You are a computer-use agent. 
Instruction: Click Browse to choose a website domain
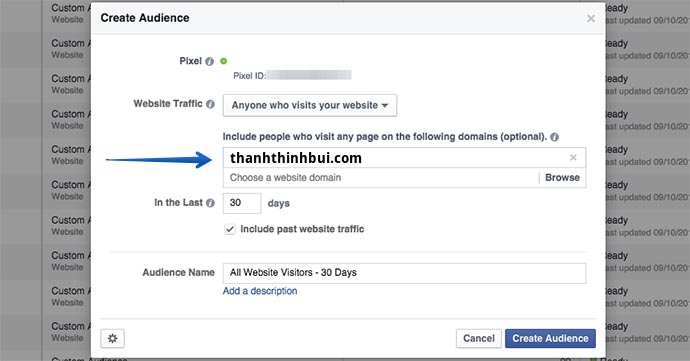pyautogui.click(x=562, y=177)
